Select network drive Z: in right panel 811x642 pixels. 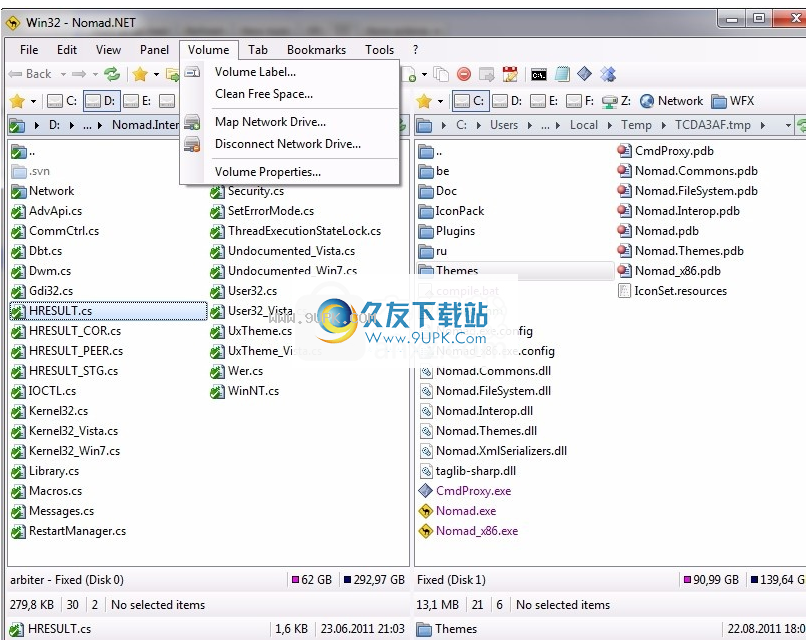click(617, 101)
